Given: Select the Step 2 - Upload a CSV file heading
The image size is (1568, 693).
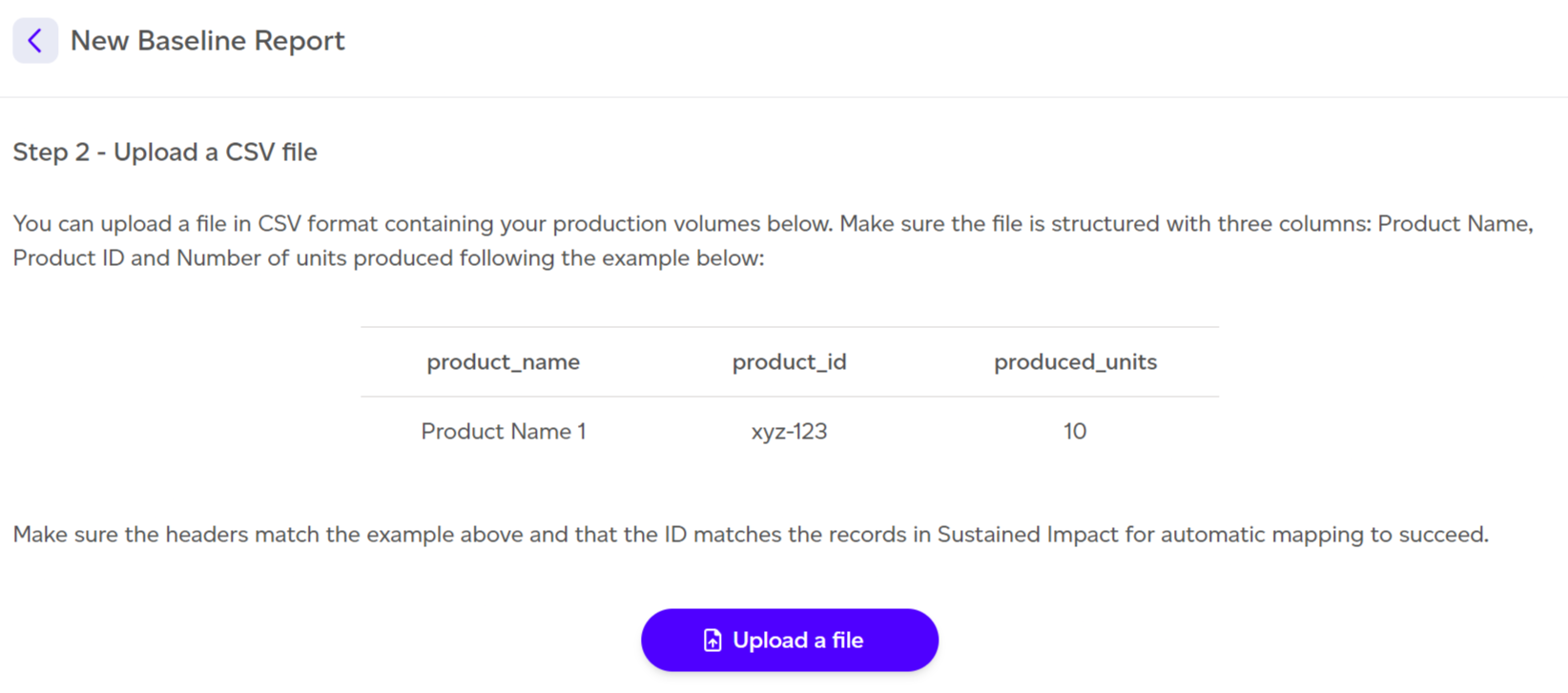Looking at the screenshot, I should [165, 153].
